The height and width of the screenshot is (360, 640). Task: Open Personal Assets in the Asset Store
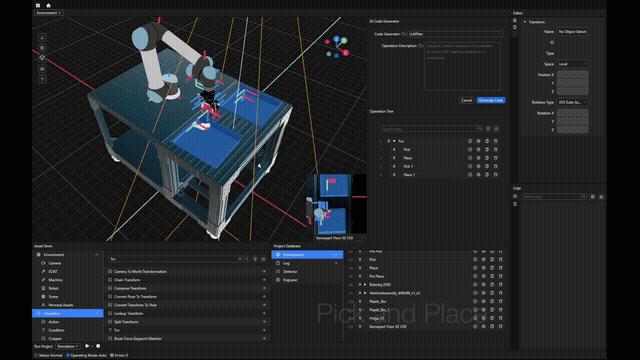(x=60, y=305)
